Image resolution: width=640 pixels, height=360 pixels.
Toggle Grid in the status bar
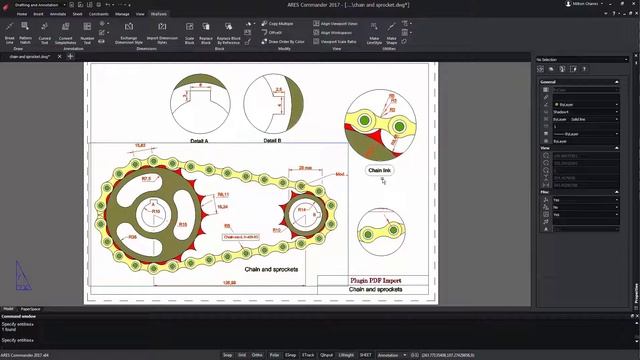click(242, 355)
